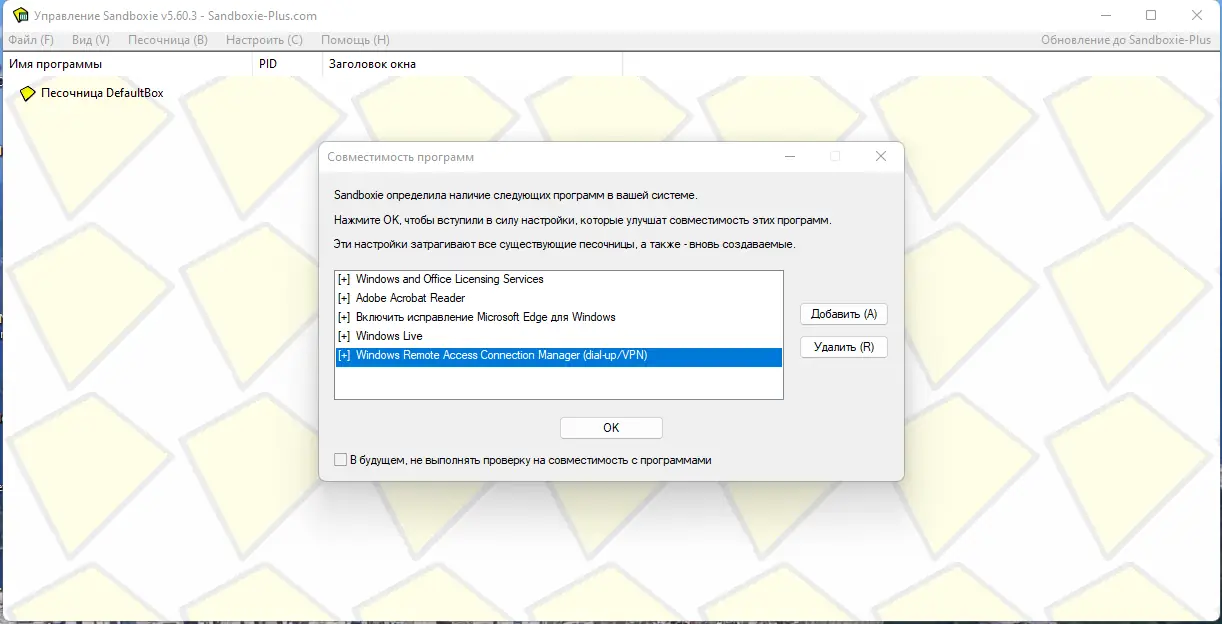Viewport: 1222px width, 624px height.
Task: Select Windows and Office Licensing Services text
Action: [x=450, y=279]
